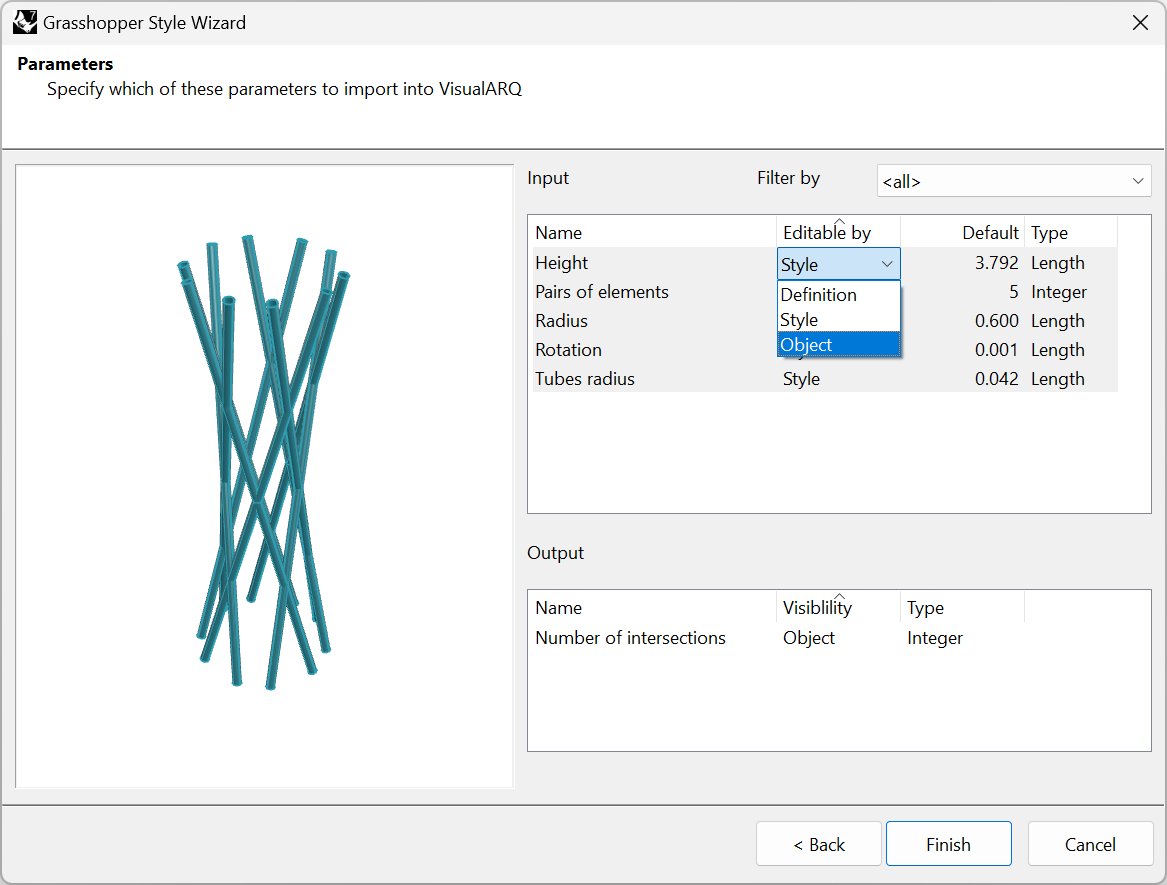Click the Integer type in the Output list

click(x=935, y=638)
